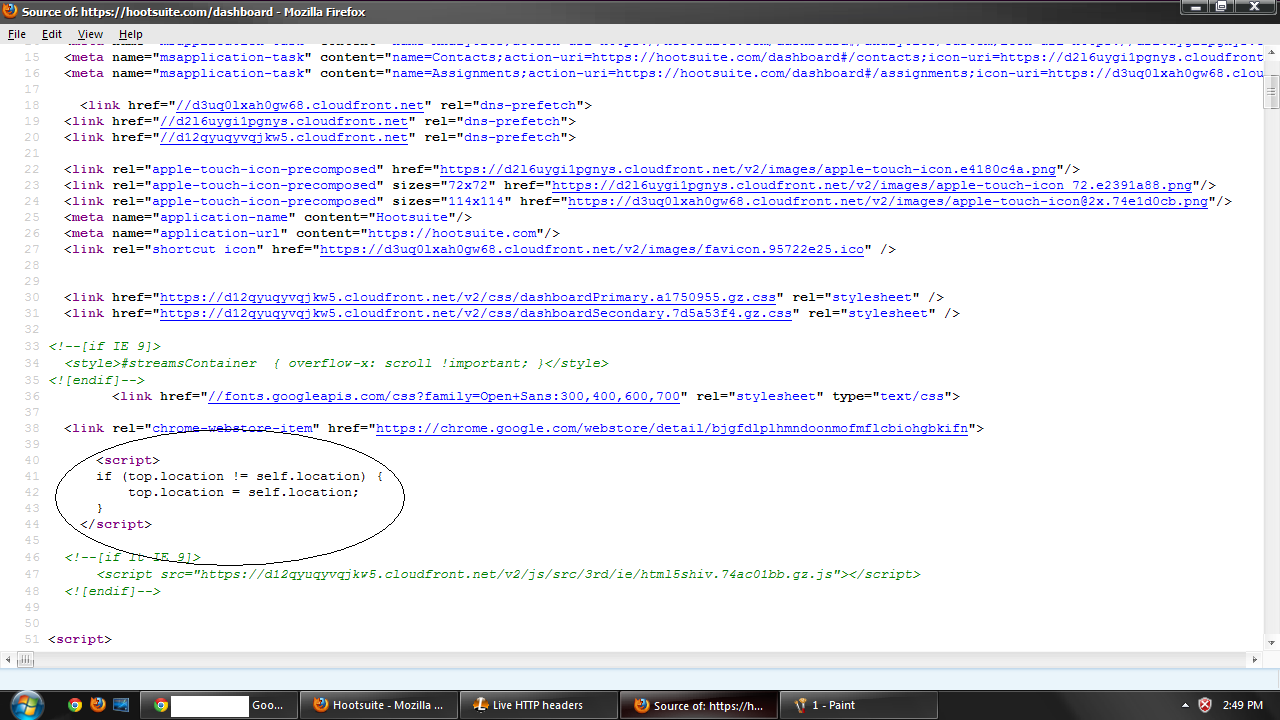Click the name=Contacts msapplication-task meta line
Viewport: 1280px width, 720px height.
tap(664, 57)
